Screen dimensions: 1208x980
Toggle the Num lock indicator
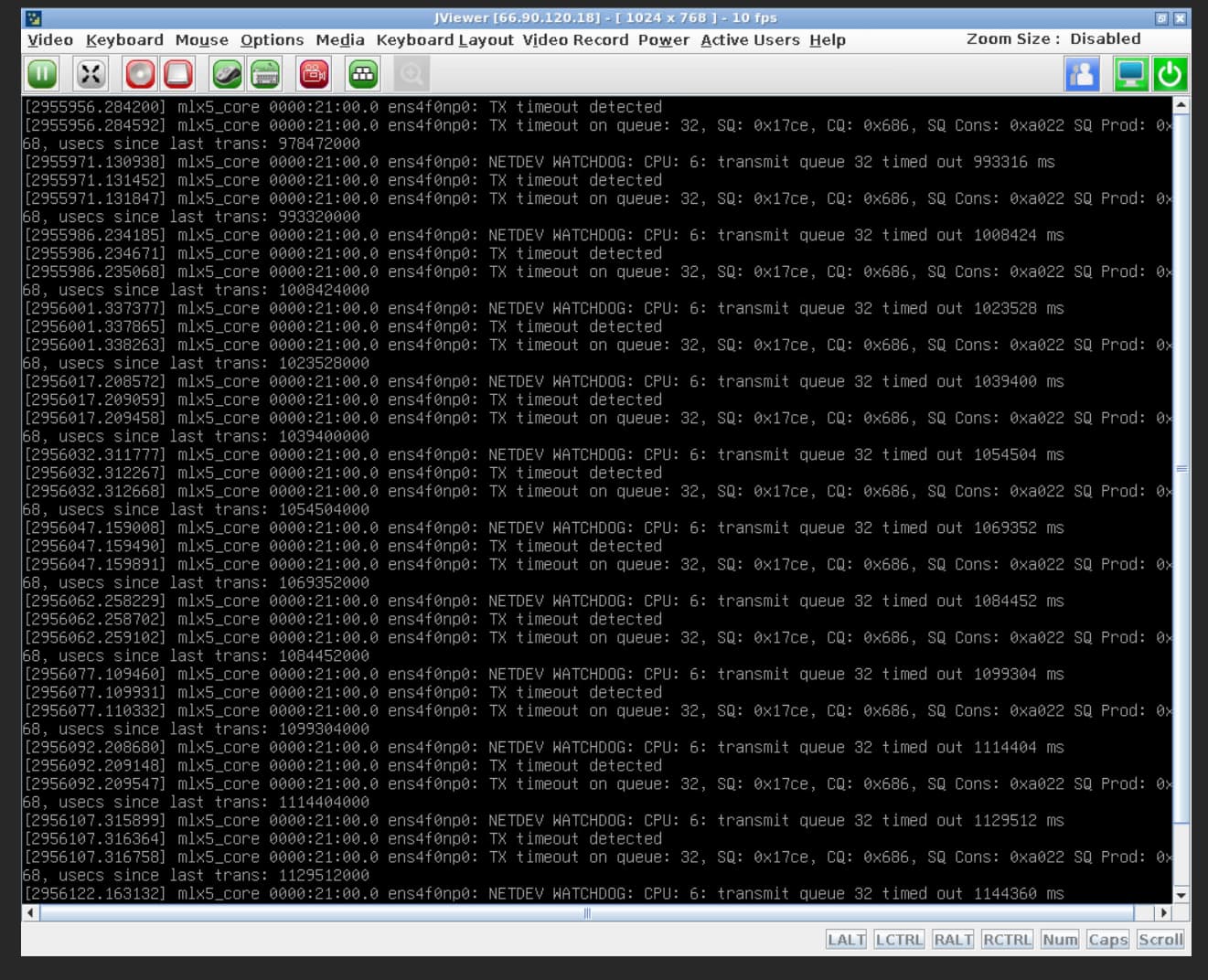pos(1060,940)
